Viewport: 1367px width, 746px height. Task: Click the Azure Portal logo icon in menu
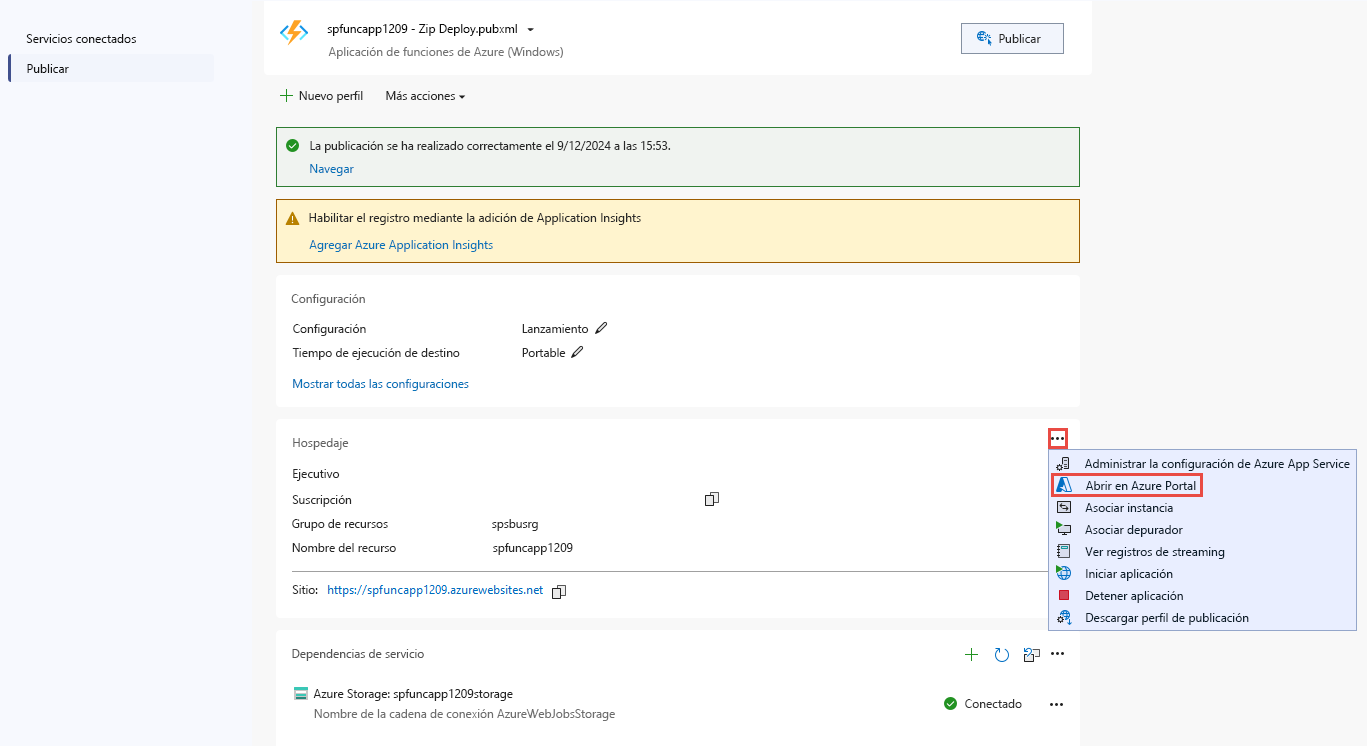point(1065,485)
